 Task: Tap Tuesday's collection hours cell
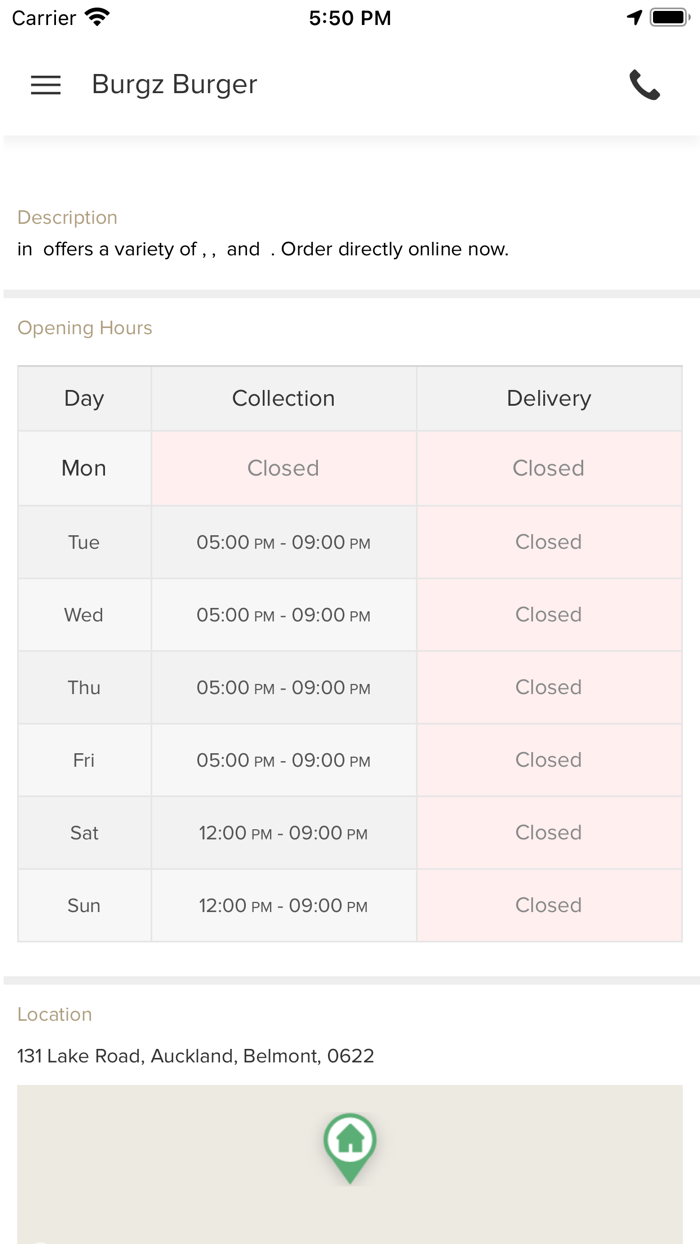coord(283,542)
